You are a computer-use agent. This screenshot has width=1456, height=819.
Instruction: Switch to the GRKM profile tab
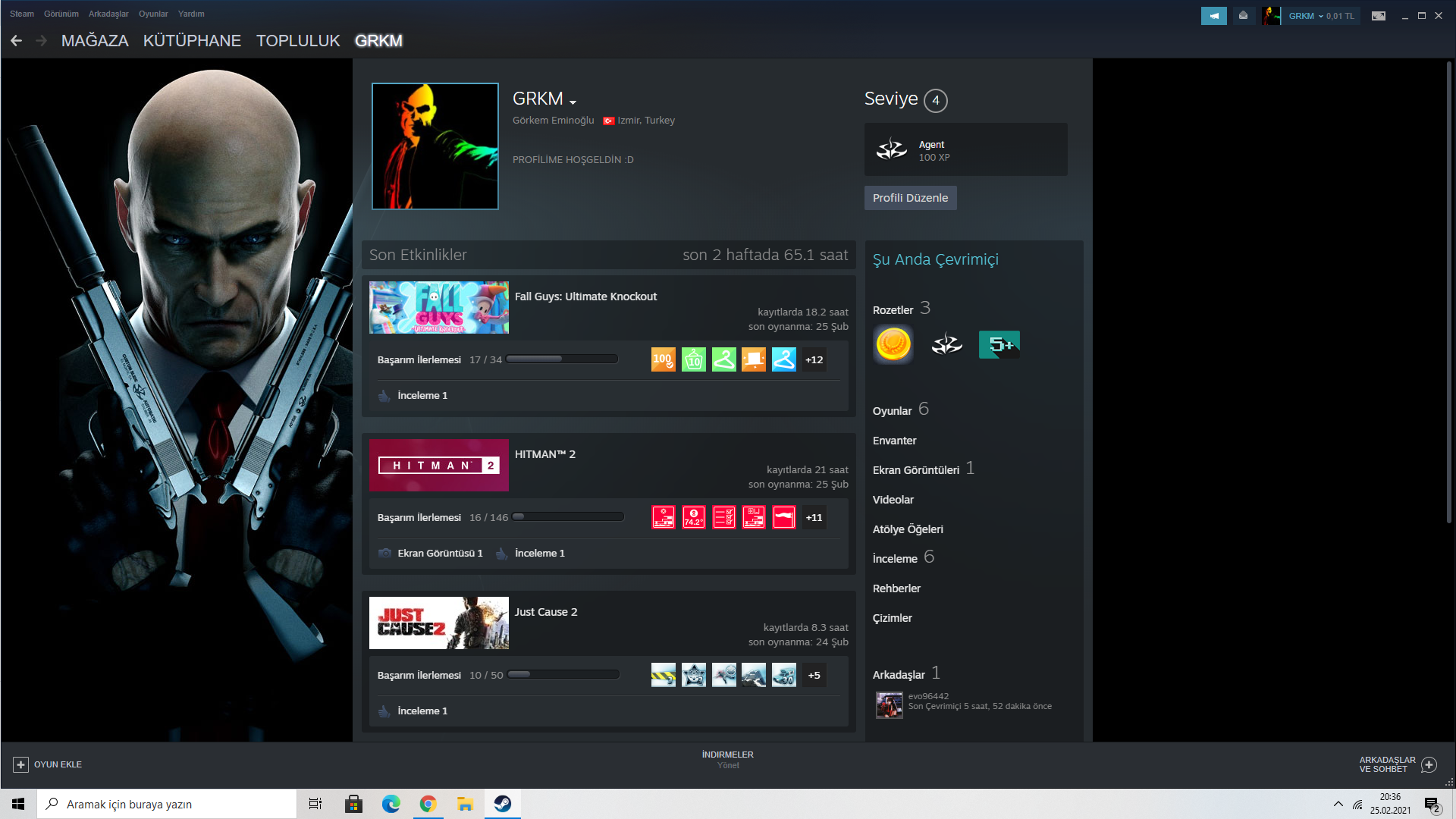pyautogui.click(x=378, y=41)
